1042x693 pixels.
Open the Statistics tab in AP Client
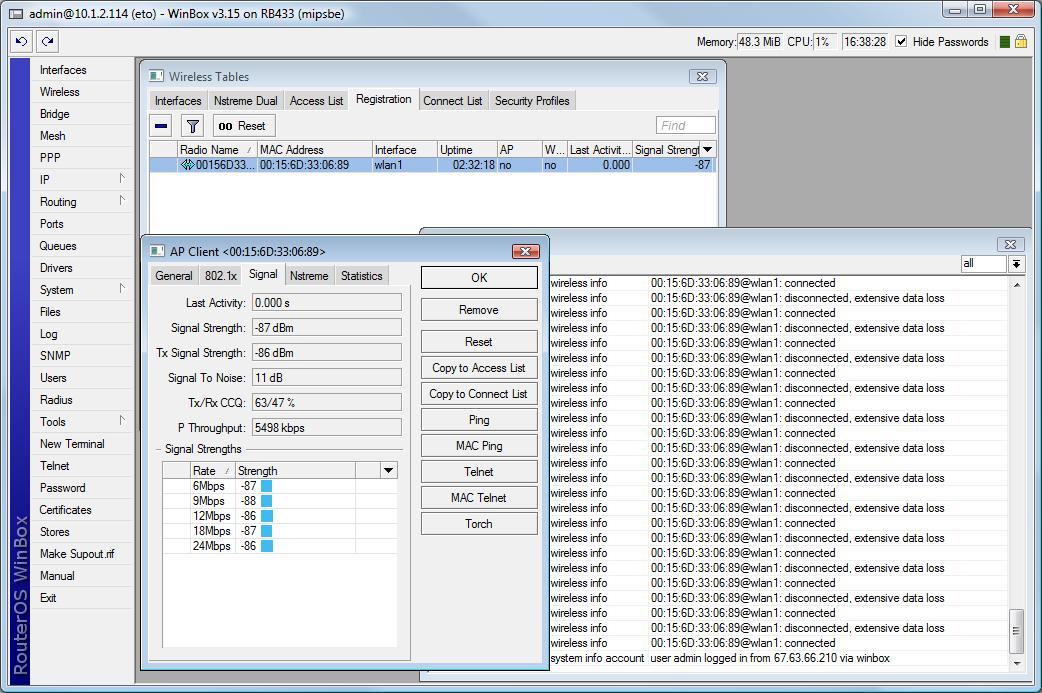pos(361,276)
